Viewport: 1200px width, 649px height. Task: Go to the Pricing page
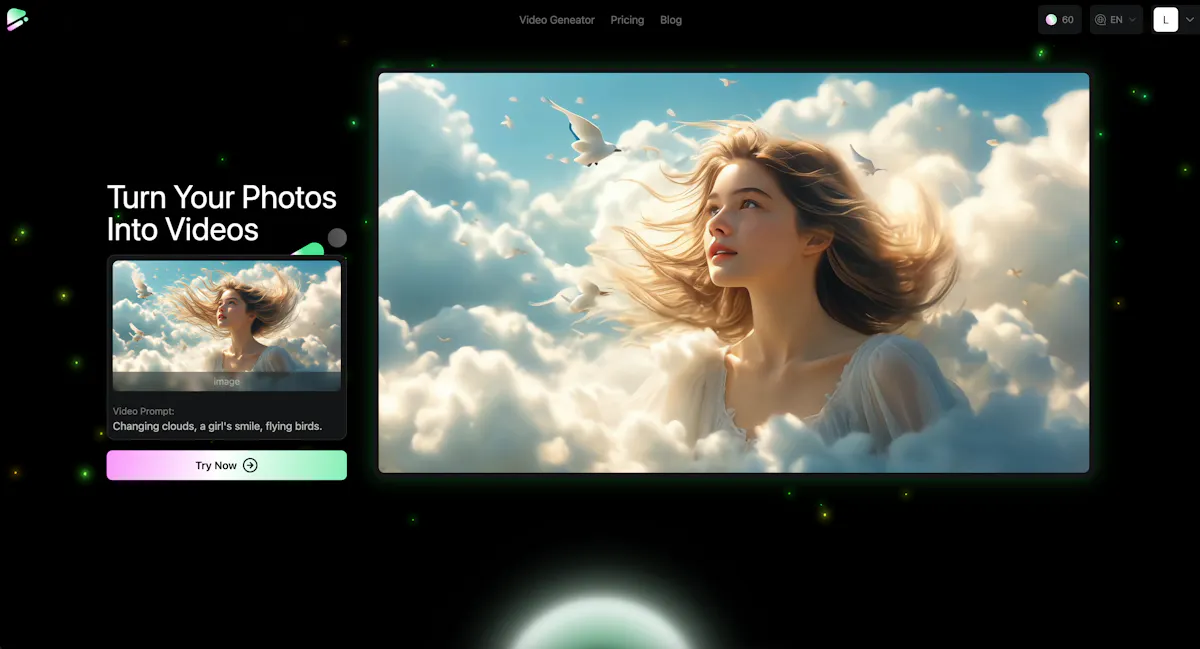[x=627, y=20]
